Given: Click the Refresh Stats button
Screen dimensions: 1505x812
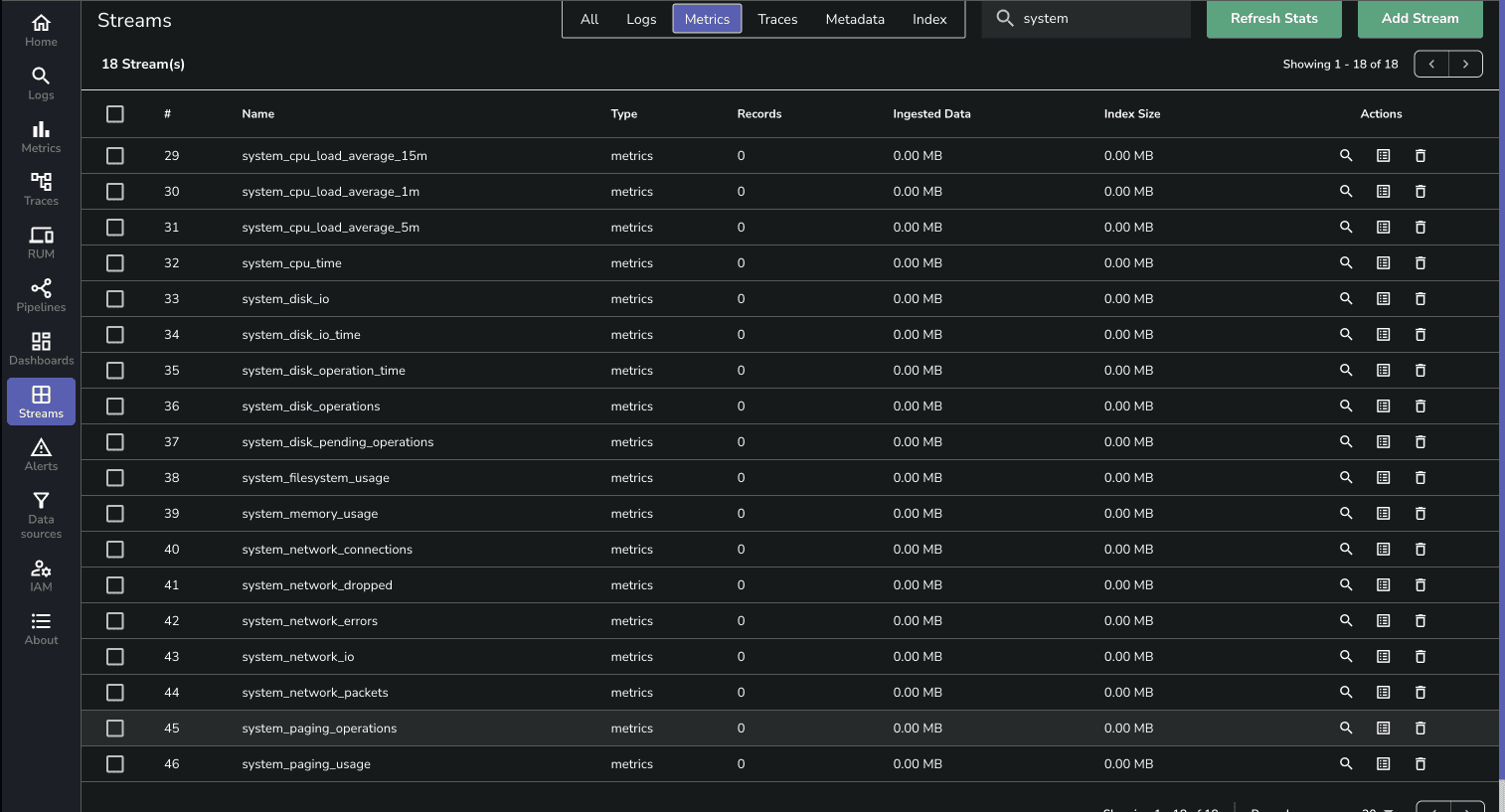Looking at the screenshot, I should click(x=1273, y=19).
